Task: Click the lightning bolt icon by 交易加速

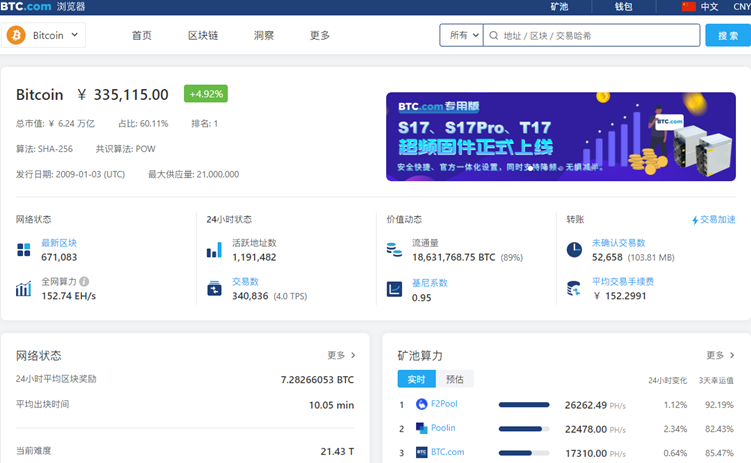Action: pos(695,220)
